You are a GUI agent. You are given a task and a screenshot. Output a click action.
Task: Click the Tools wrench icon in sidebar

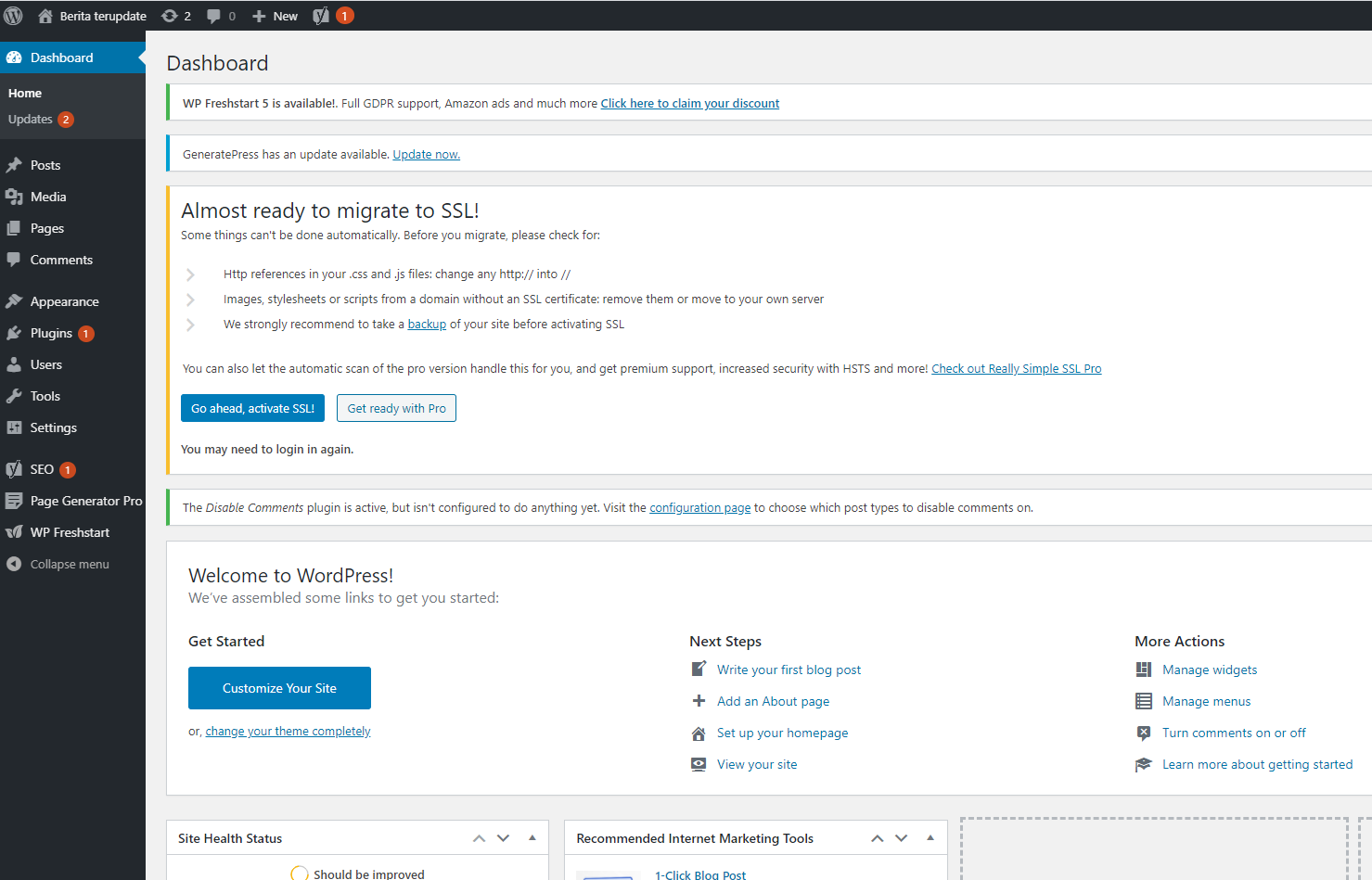14,396
